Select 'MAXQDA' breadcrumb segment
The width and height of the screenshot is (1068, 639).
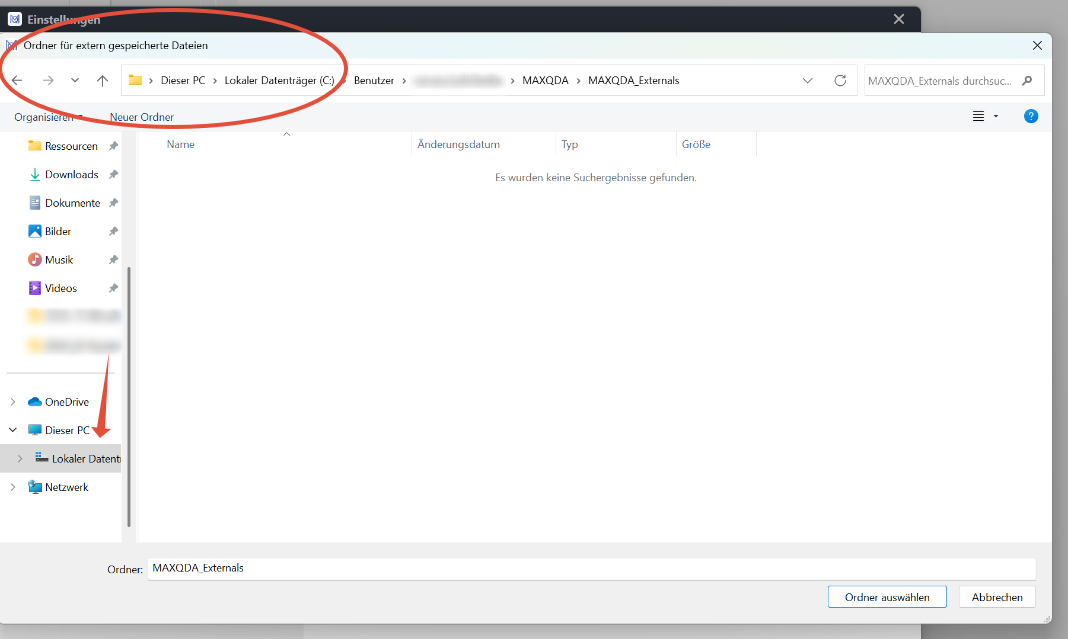[x=545, y=80]
